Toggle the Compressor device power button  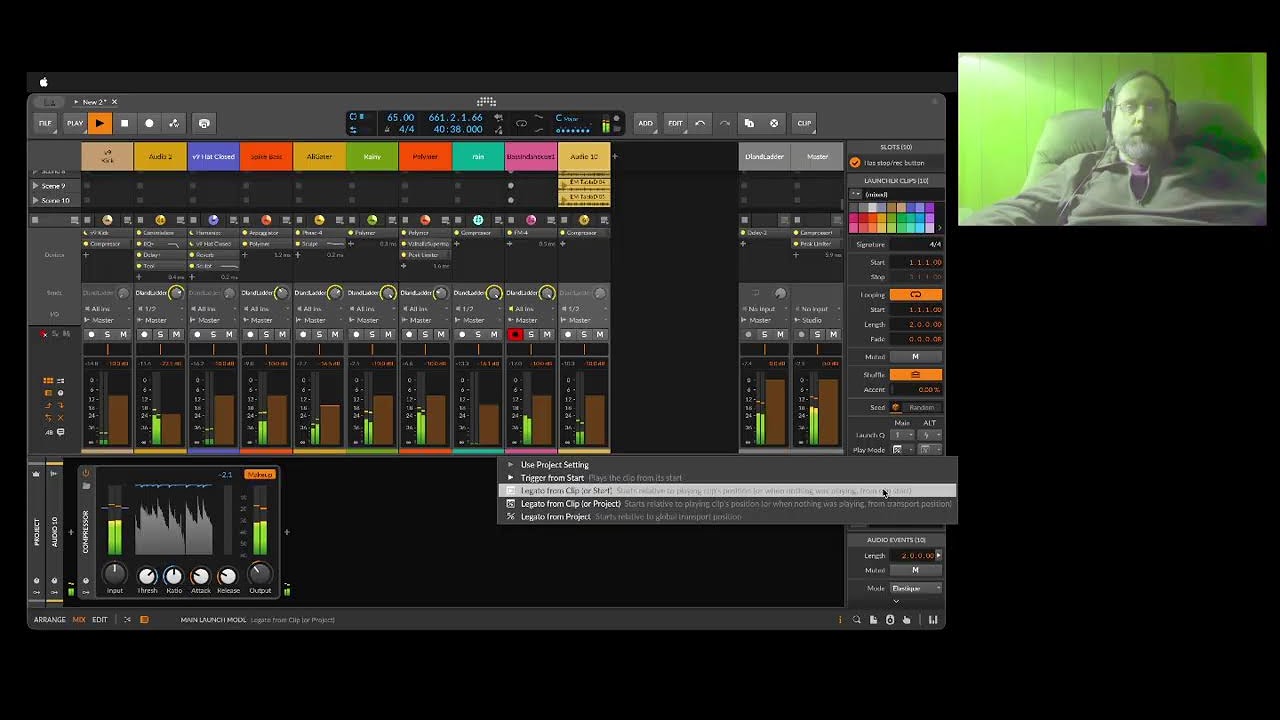pyautogui.click(x=85, y=473)
